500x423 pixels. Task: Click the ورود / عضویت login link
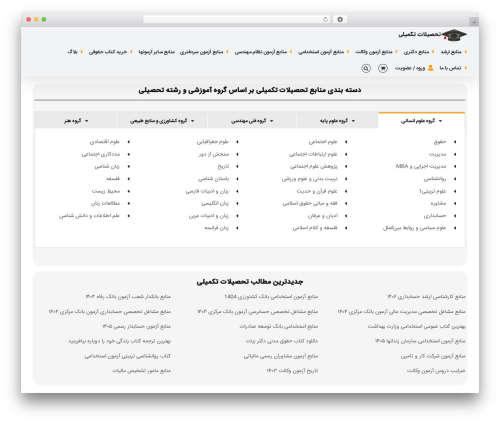410,68
